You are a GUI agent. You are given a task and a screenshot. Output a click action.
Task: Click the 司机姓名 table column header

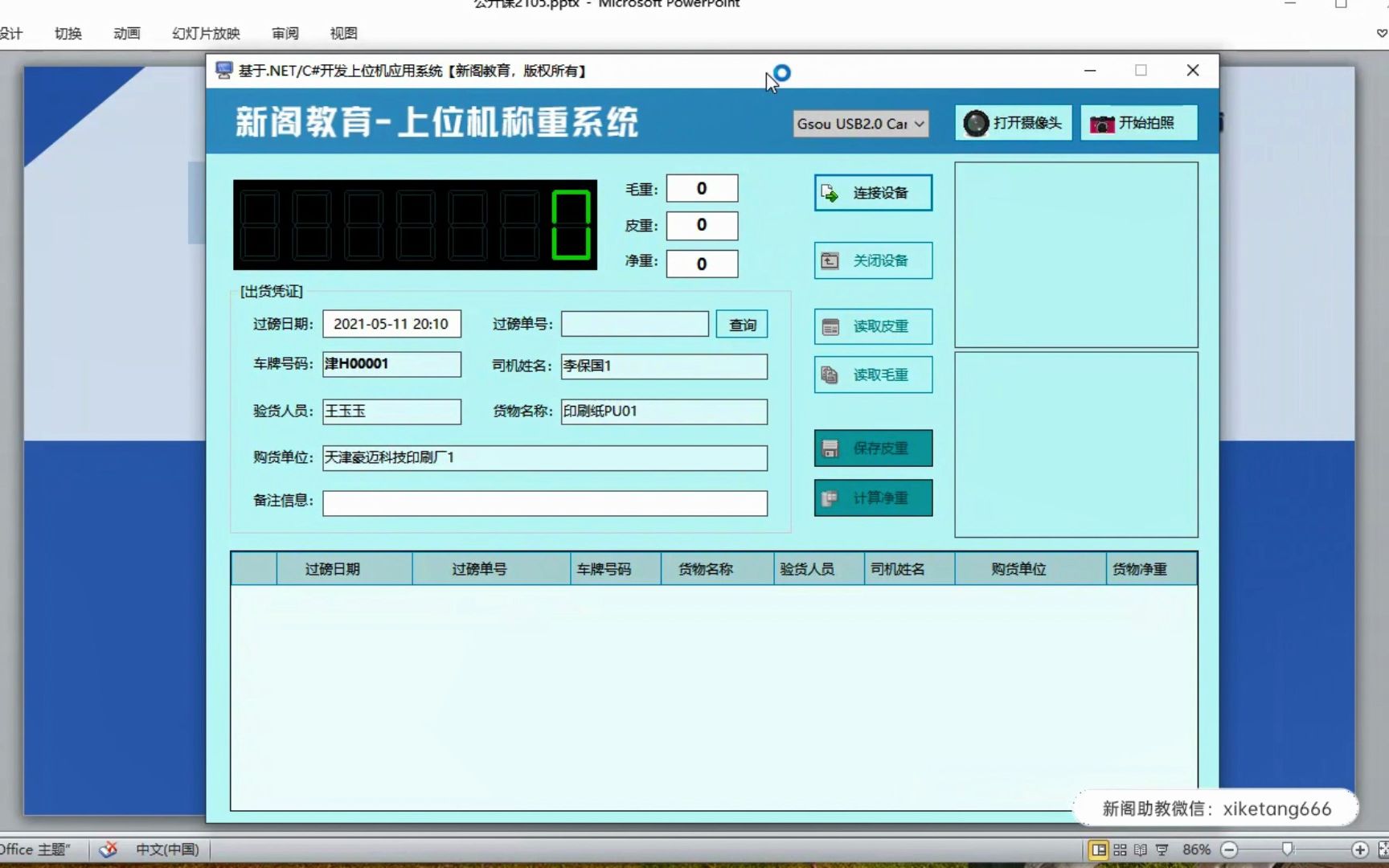point(909,569)
